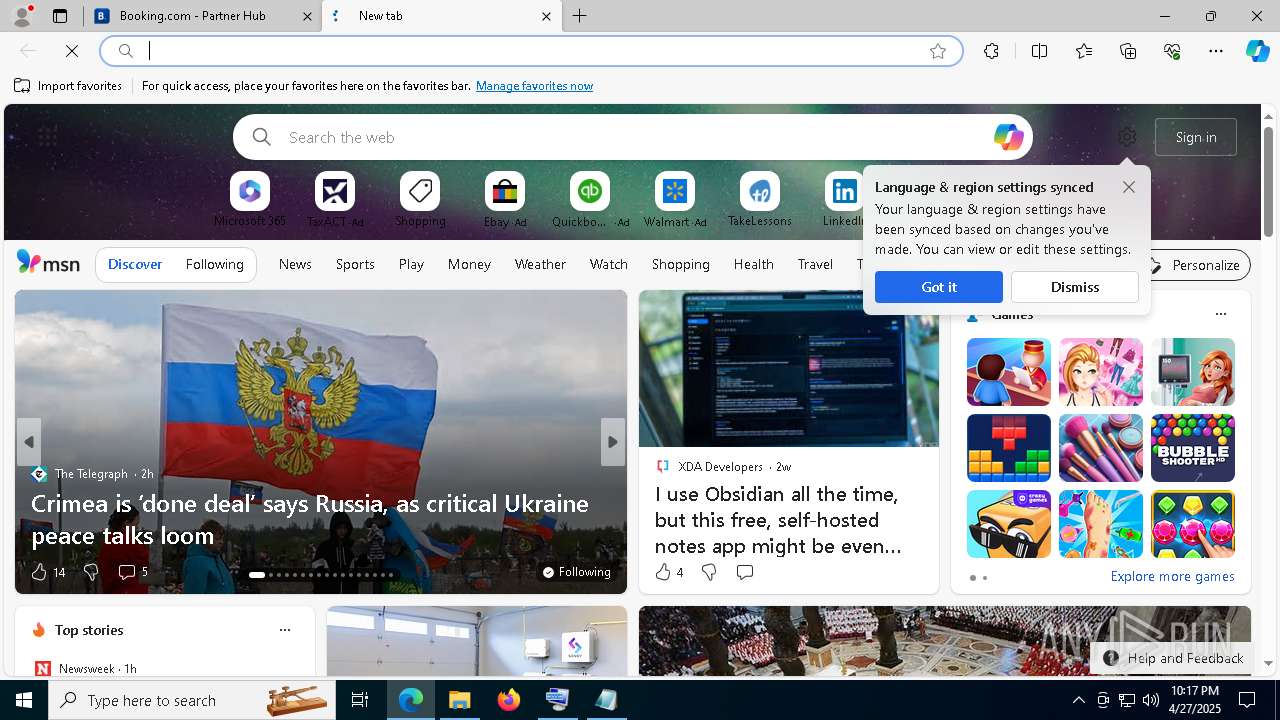
Task: Open Shopping quick link tile
Action: pos(420,200)
